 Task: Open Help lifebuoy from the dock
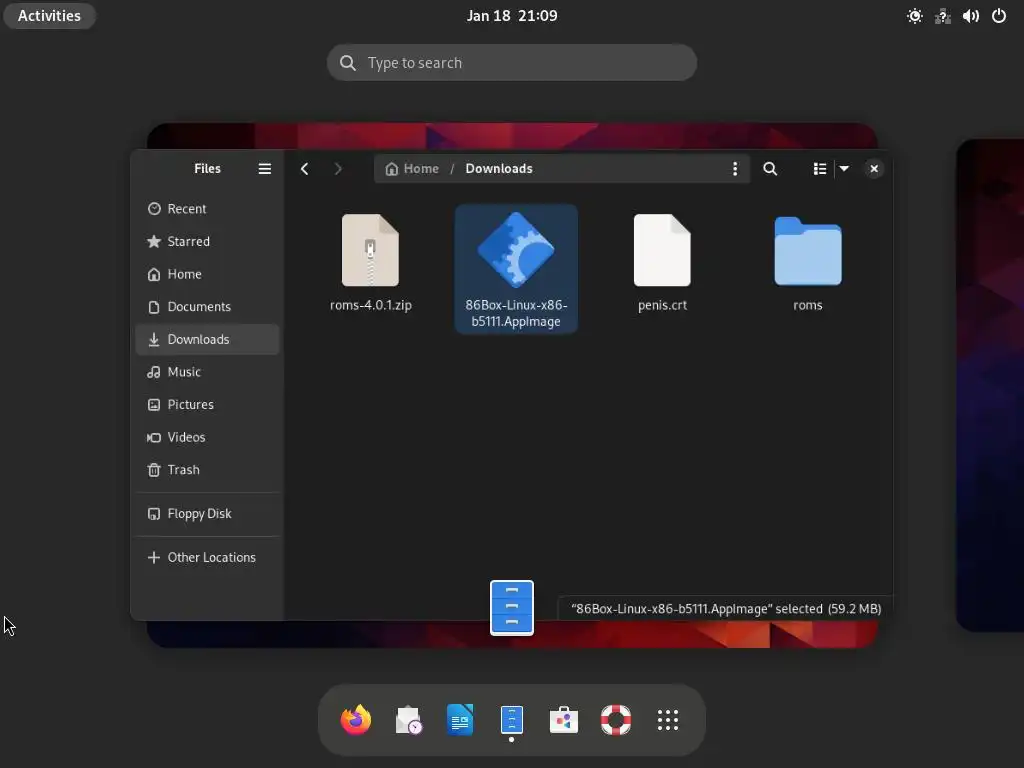click(x=616, y=720)
